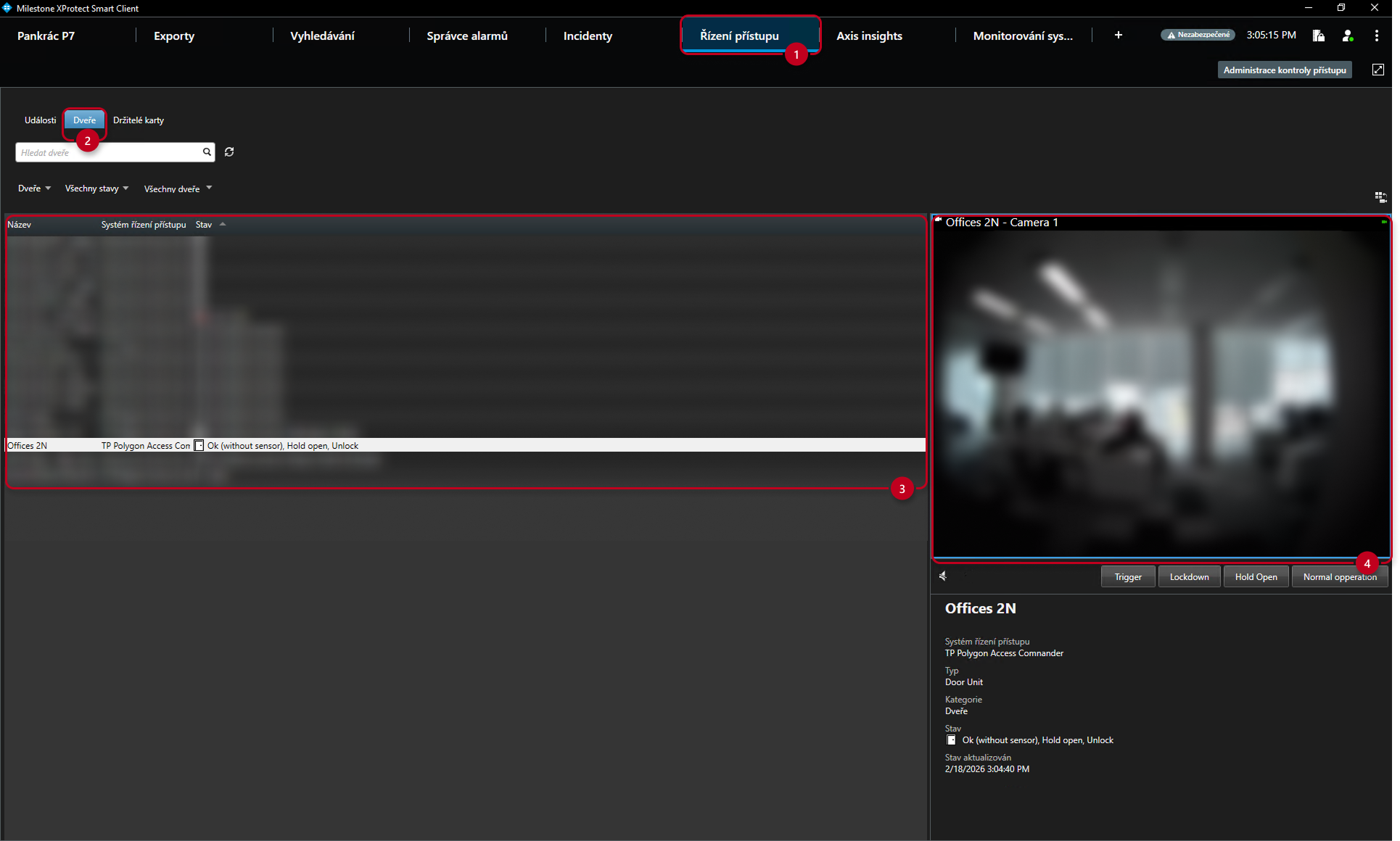Click the search magnifier in door search
1400x841 pixels.
pyautogui.click(x=207, y=152)
